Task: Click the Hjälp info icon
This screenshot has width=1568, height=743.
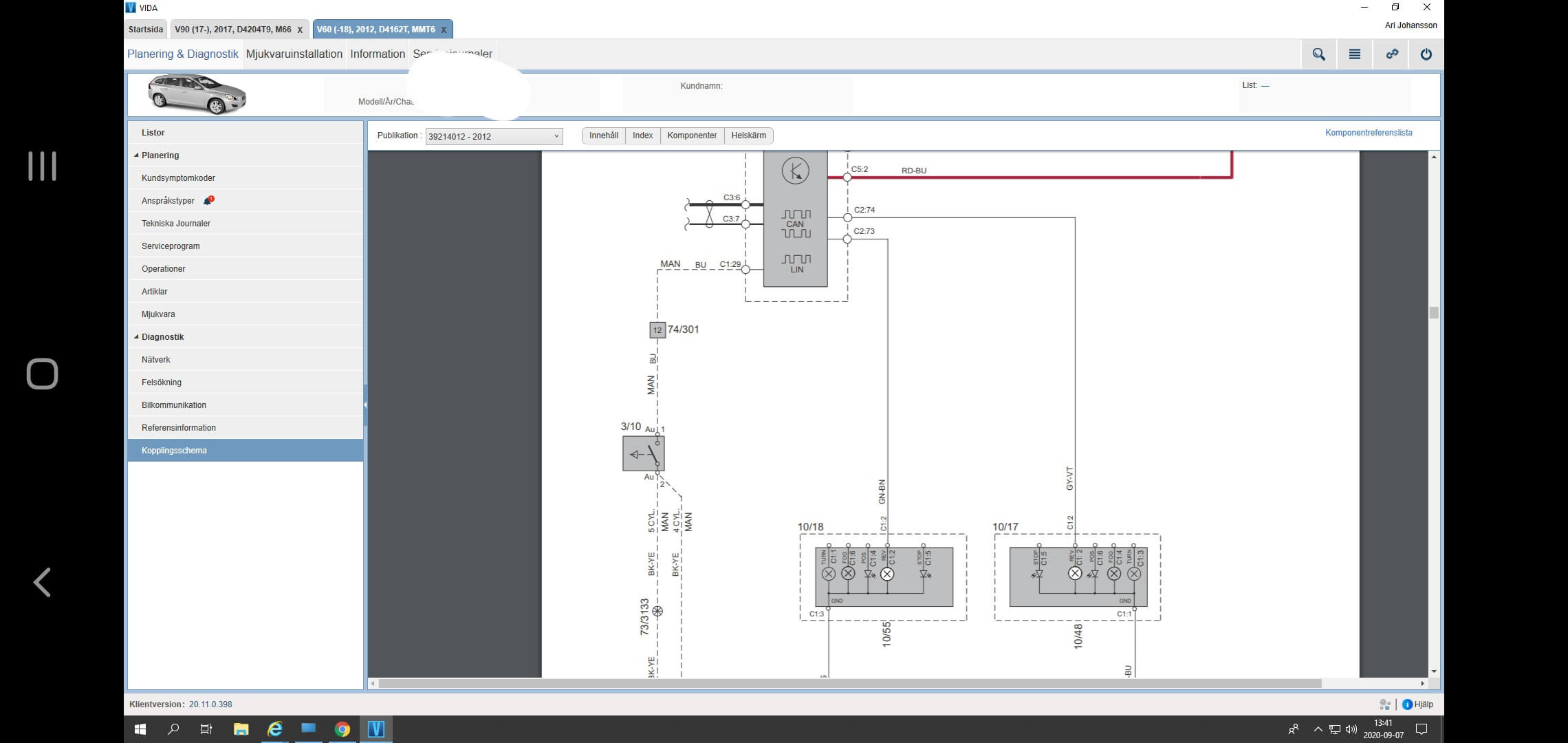Action: click(1407, 704)
